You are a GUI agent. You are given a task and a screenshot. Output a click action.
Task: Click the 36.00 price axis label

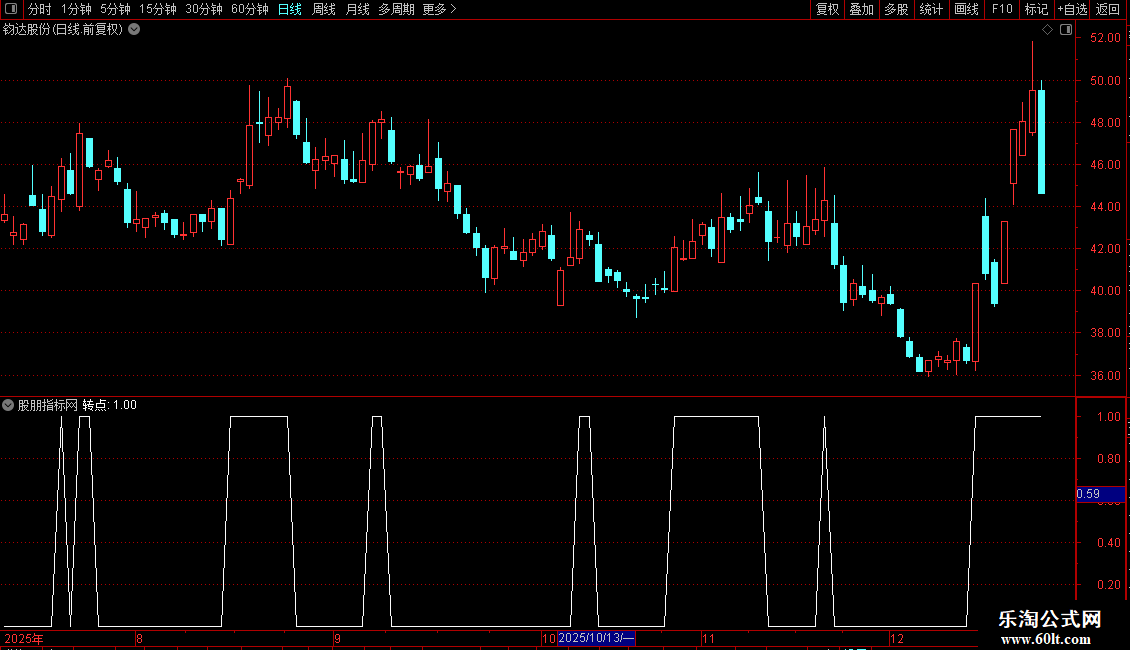pyautogui.click(x=1105, y=375)
